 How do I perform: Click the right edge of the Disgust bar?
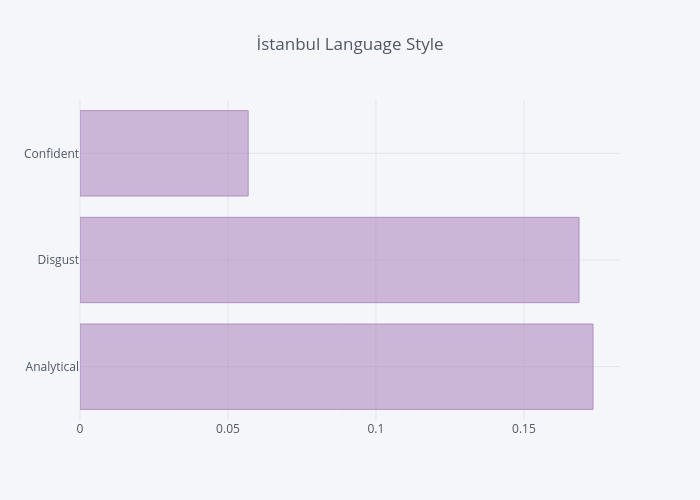pyautogui.click(x=579, y=260)
